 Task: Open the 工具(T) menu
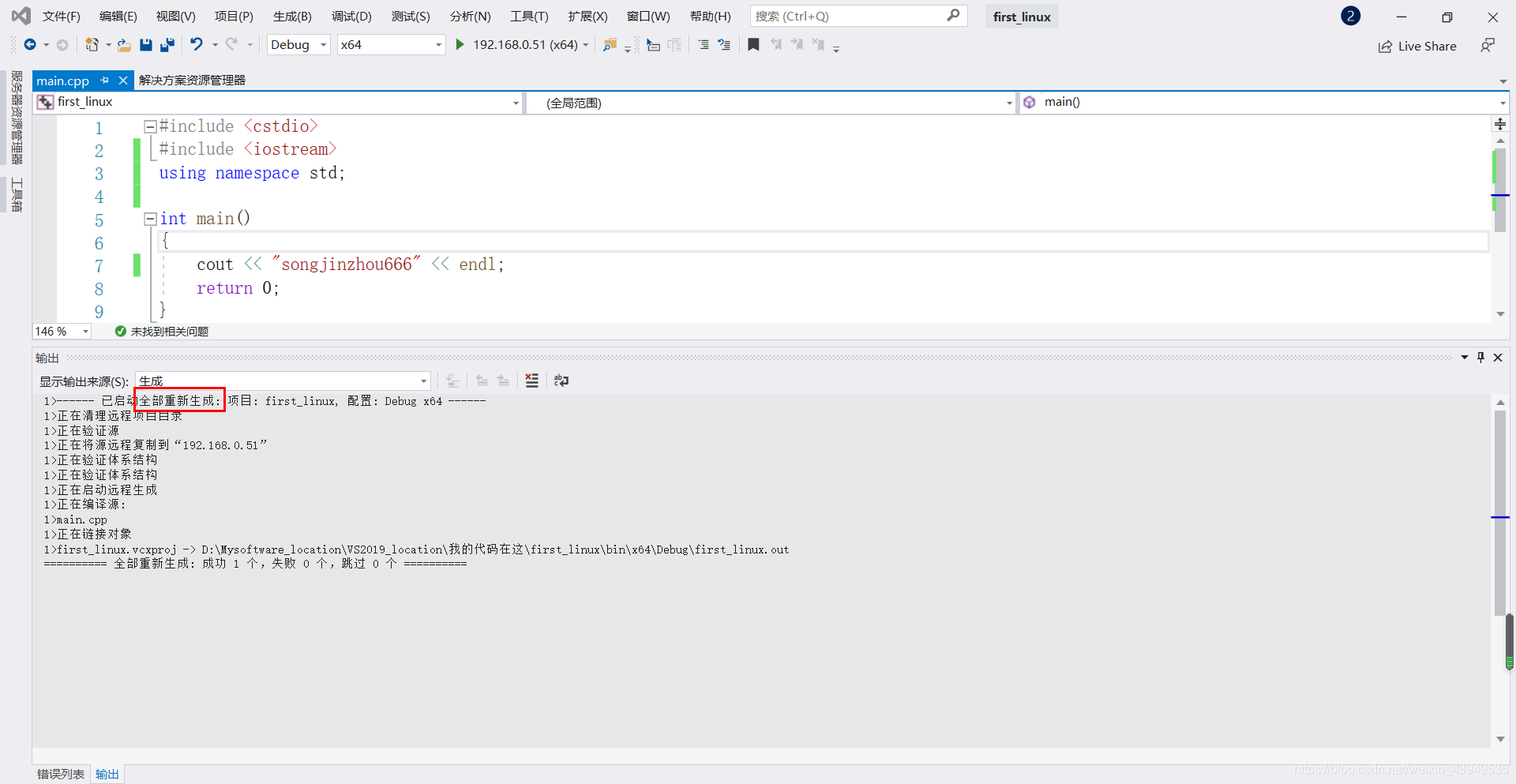tap(529, 17)
